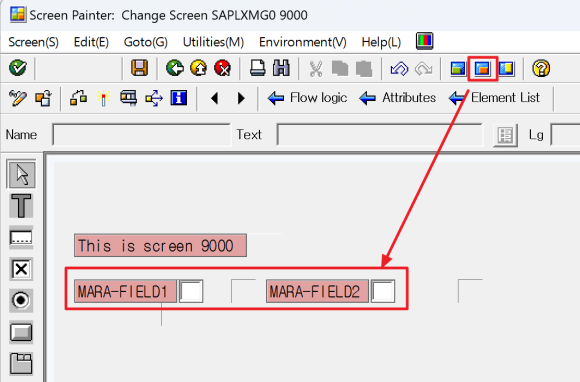Go back with the green arrow icon
Image resolution: width=580 pixels, height=382 pixels.
coord(175,68)
